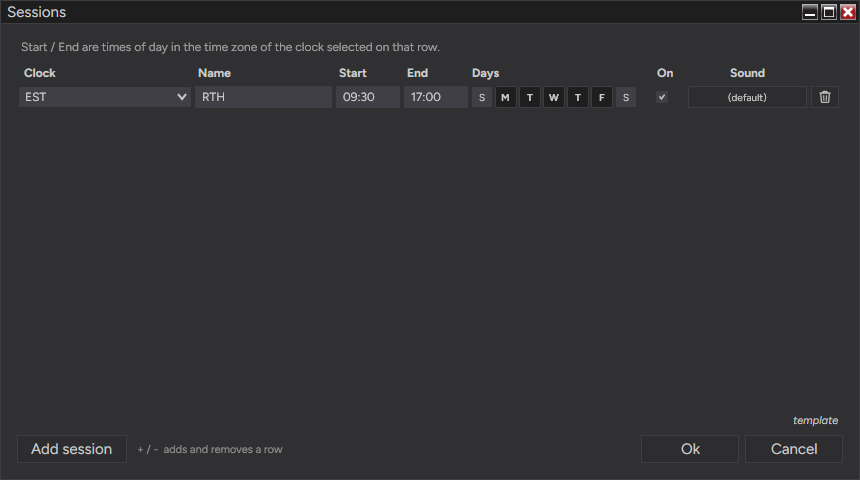Toggle Thursday day button

(578, 98)
